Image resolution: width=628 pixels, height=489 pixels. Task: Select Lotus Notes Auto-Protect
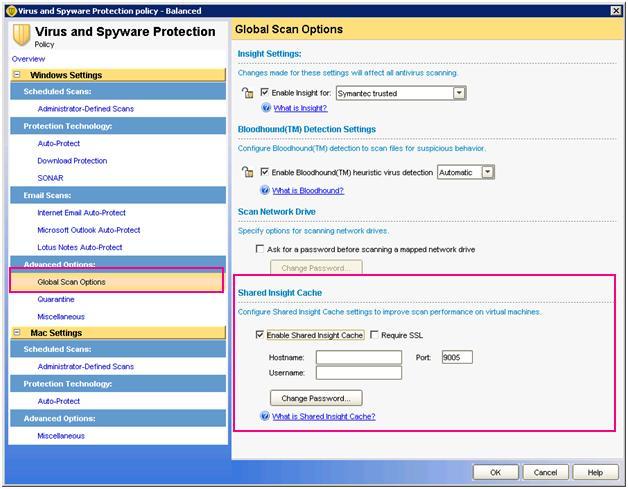pos(80,247)
